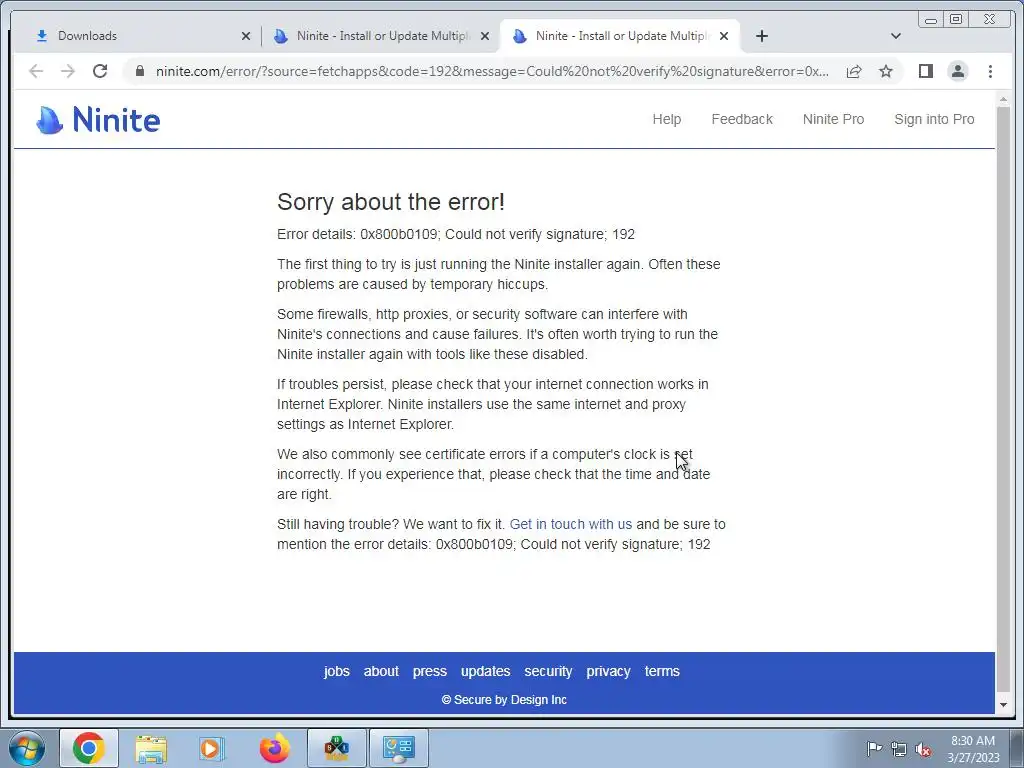Image resolution: width=1024 pixels, height=768 pixels.
Task: Open File Explorer from the taskbar
Action: point(151,748)
